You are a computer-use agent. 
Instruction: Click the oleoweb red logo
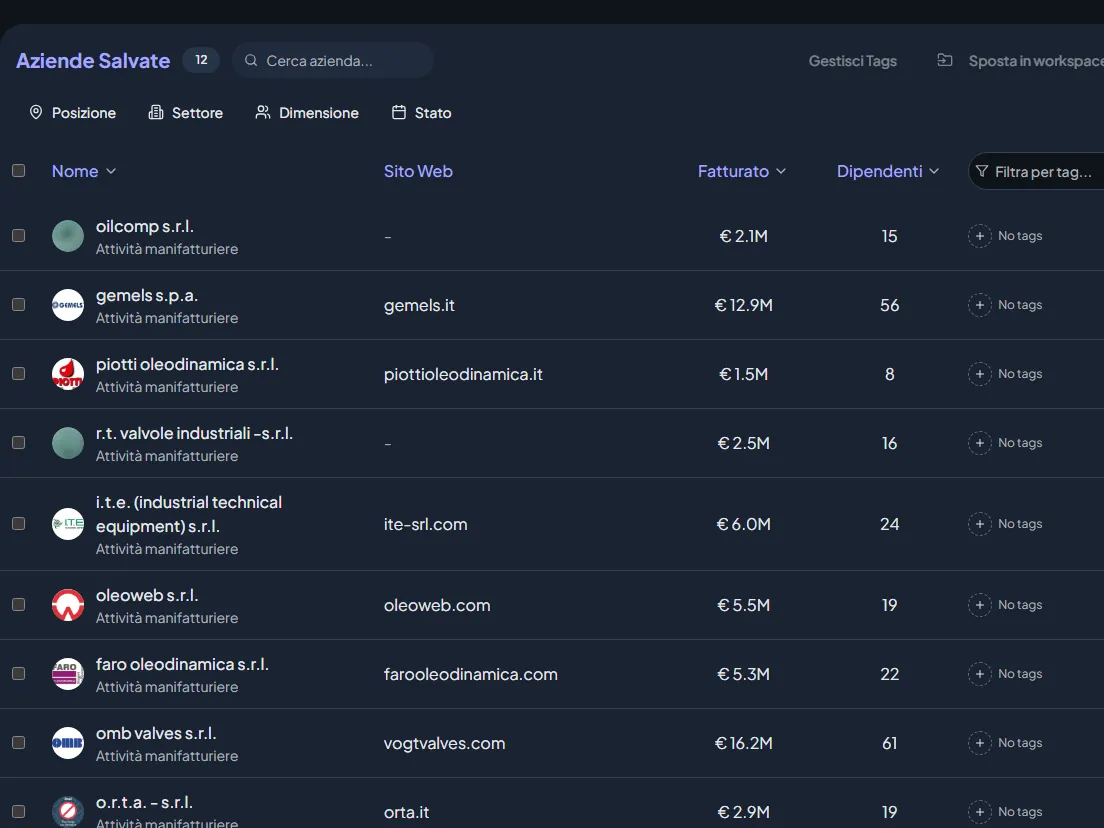[x=68, y=605]
